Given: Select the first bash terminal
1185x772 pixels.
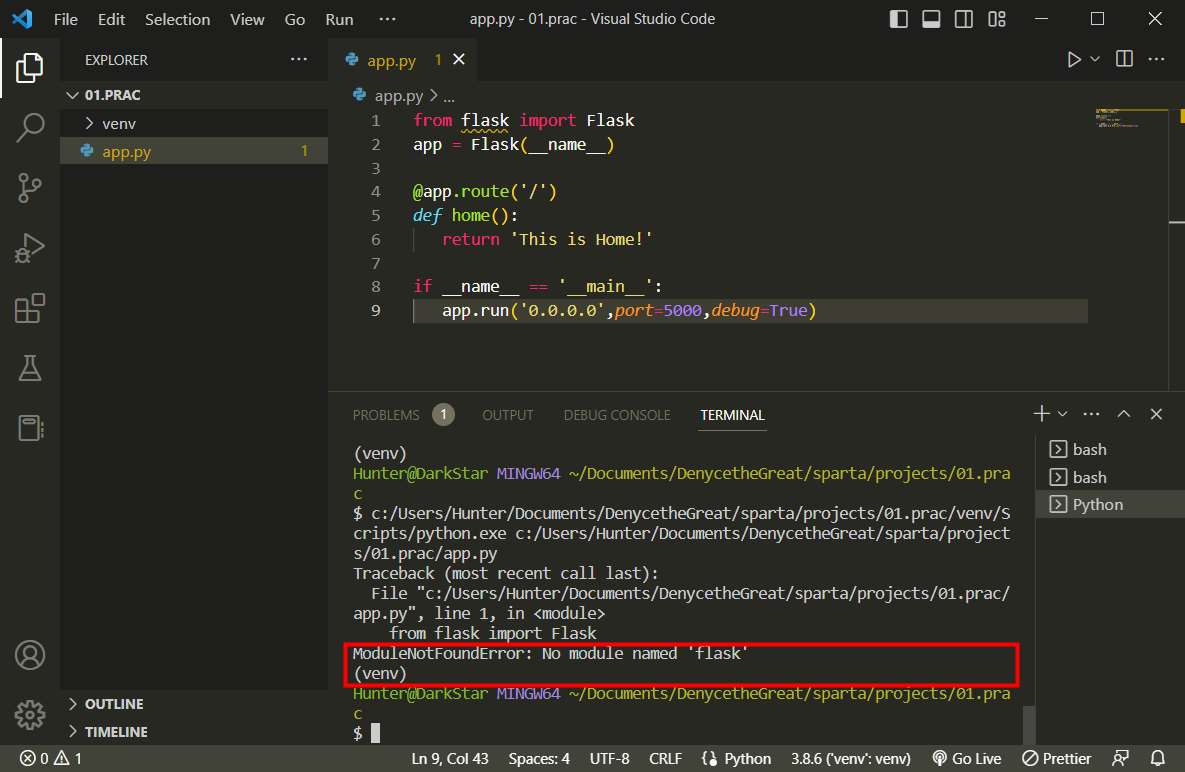Looking at the screenshot, I should click(1109, 449).
